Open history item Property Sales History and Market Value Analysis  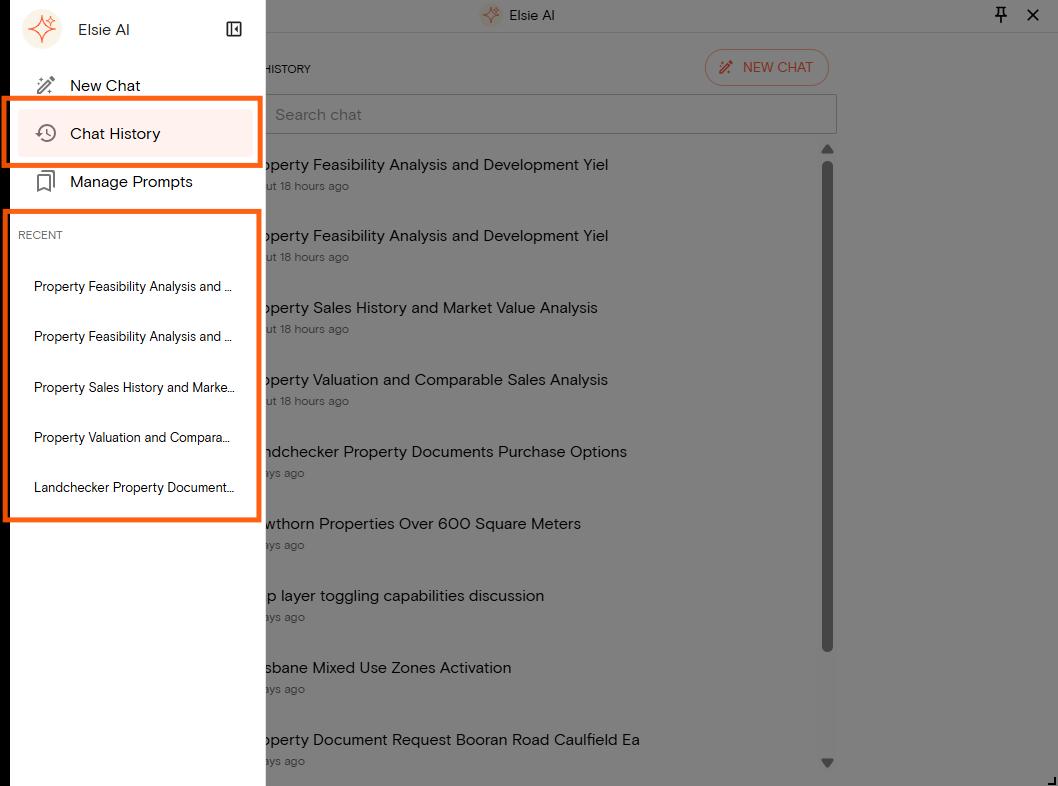(432, 308)
